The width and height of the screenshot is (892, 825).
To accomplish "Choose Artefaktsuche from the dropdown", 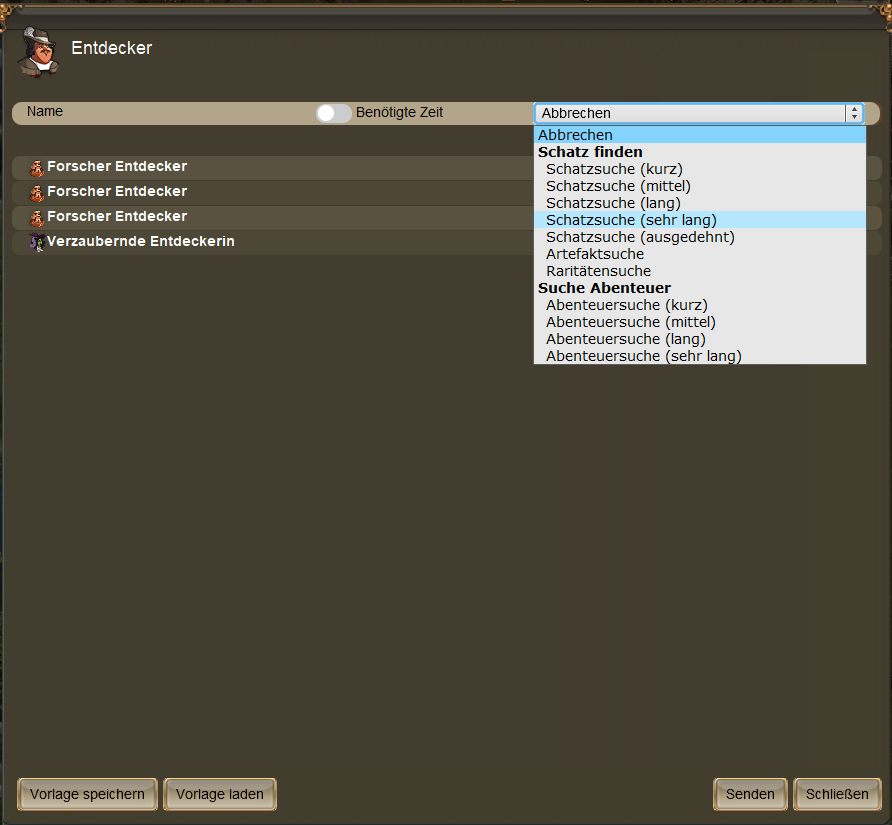I will click(595, 254).
